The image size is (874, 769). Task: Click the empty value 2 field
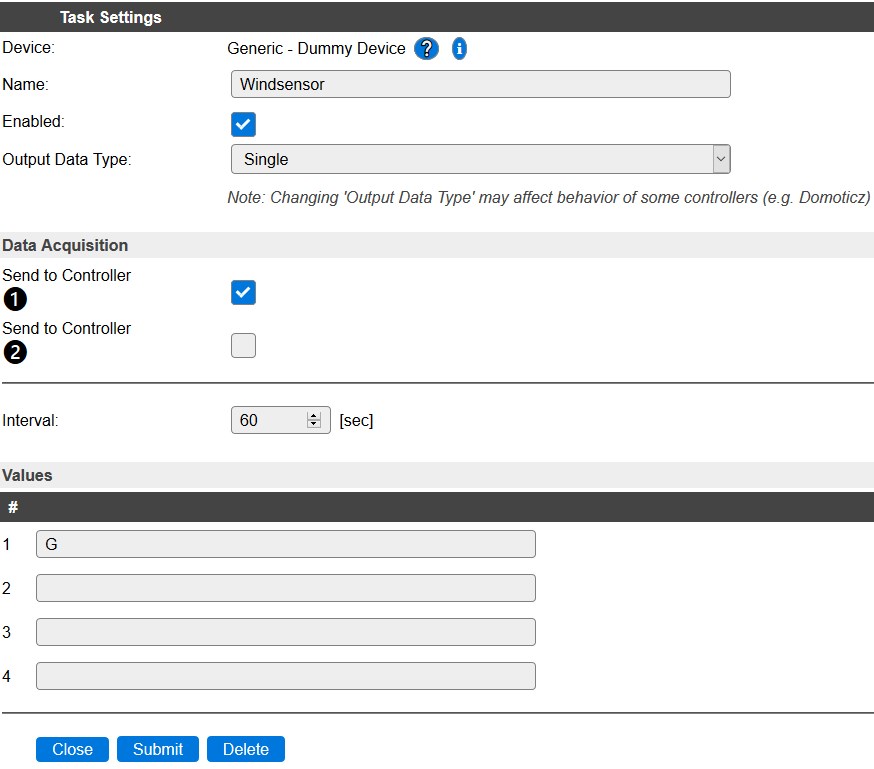tap(285, 588)
